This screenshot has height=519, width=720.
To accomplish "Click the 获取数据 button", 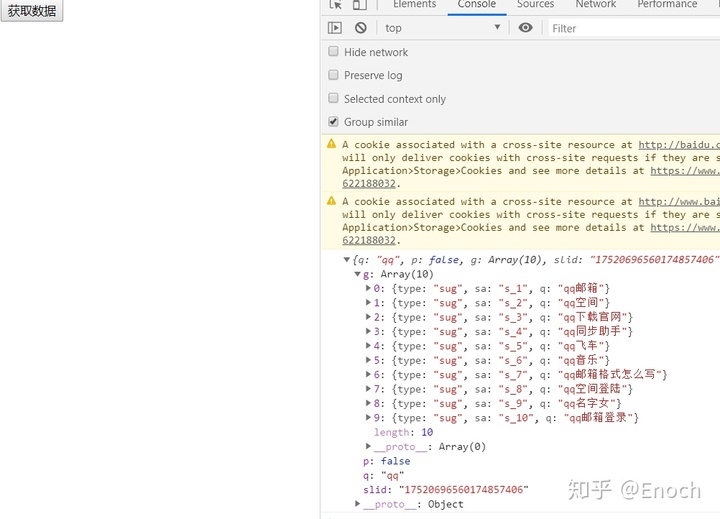I will [32, 10].
